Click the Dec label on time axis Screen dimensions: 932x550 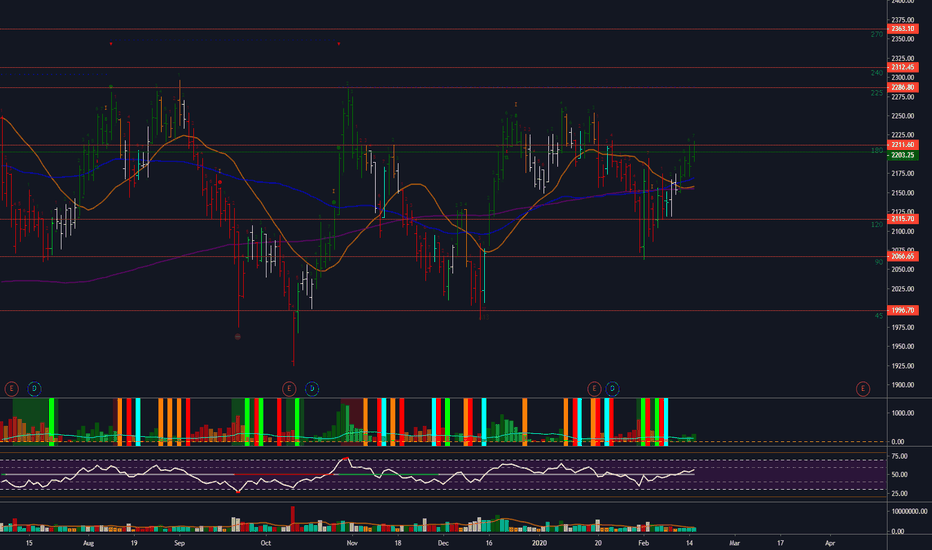443,543
